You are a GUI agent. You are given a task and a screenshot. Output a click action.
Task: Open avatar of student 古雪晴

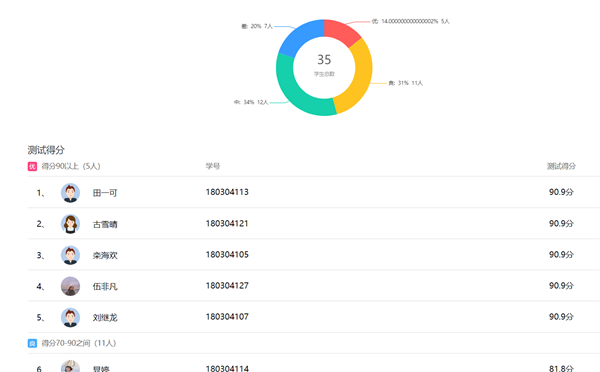point(70,224)
